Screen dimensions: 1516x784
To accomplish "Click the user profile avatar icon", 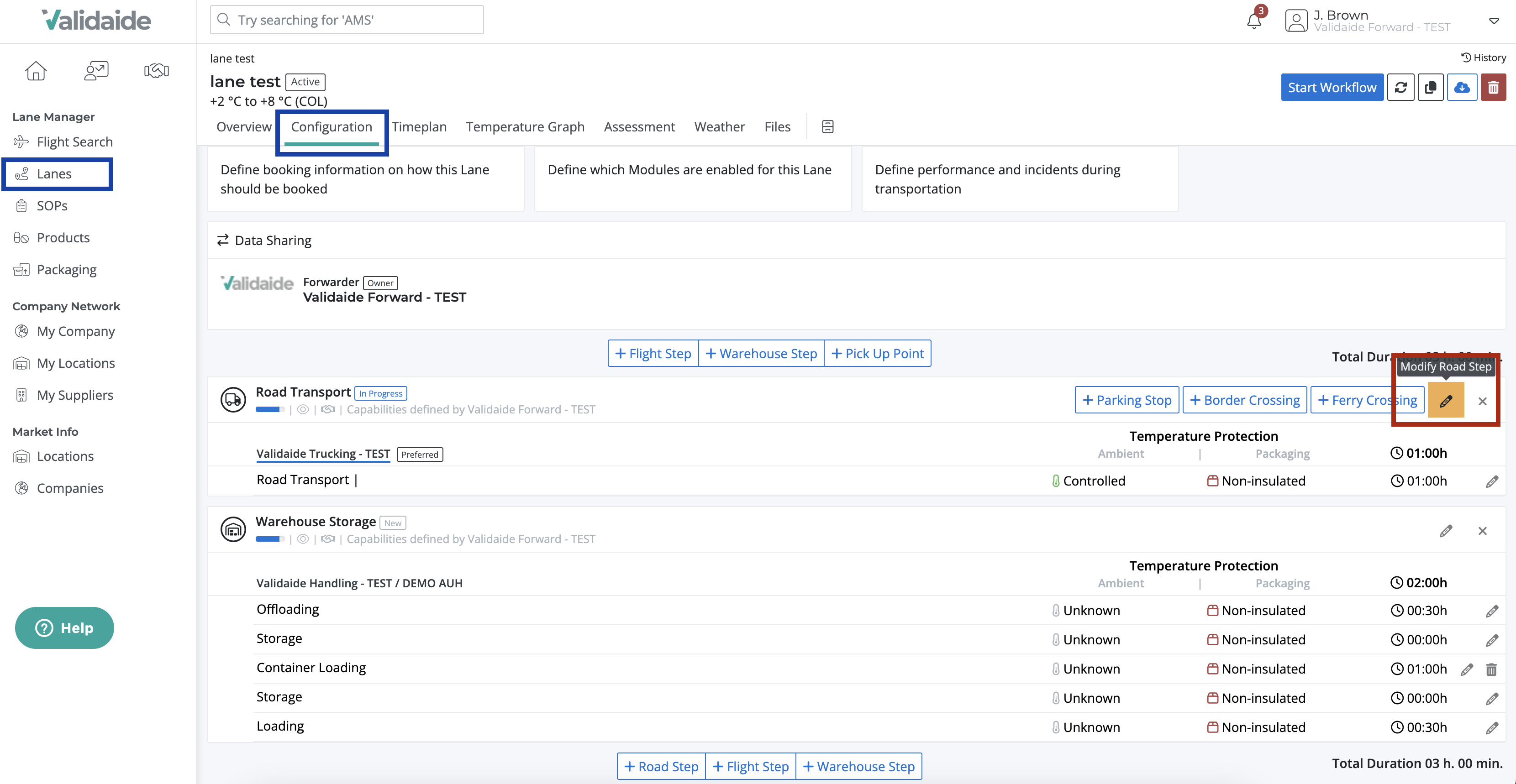I will pos(1296,21).
